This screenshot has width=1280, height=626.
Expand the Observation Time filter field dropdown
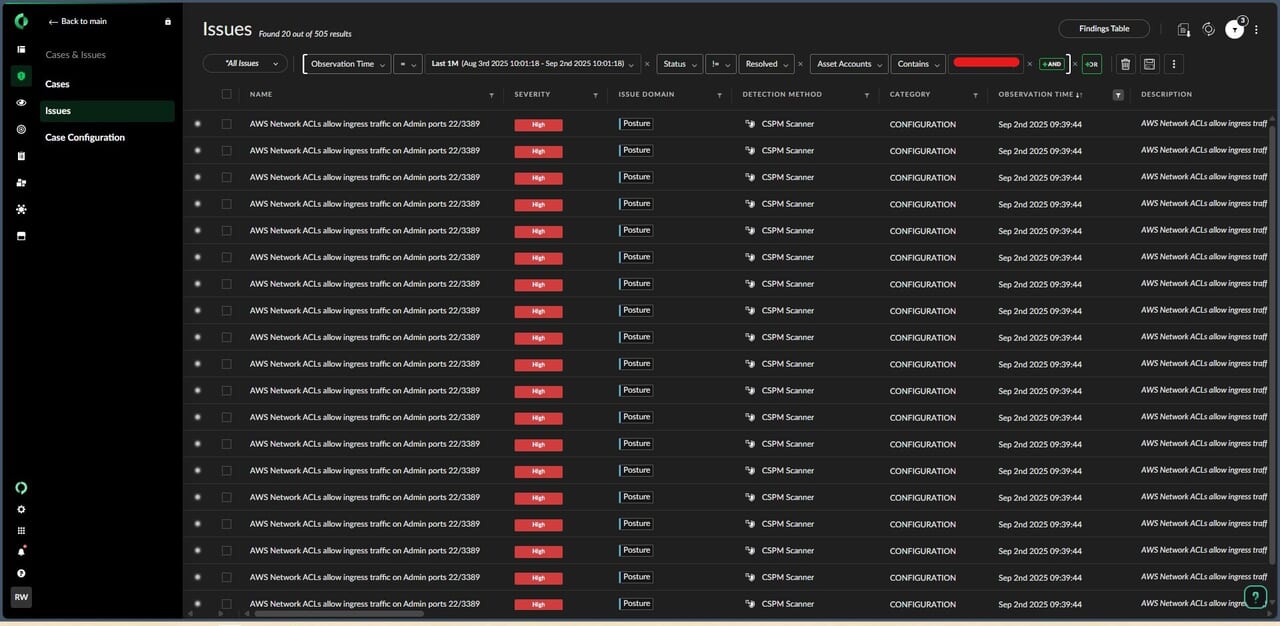[x=347, y=64]
